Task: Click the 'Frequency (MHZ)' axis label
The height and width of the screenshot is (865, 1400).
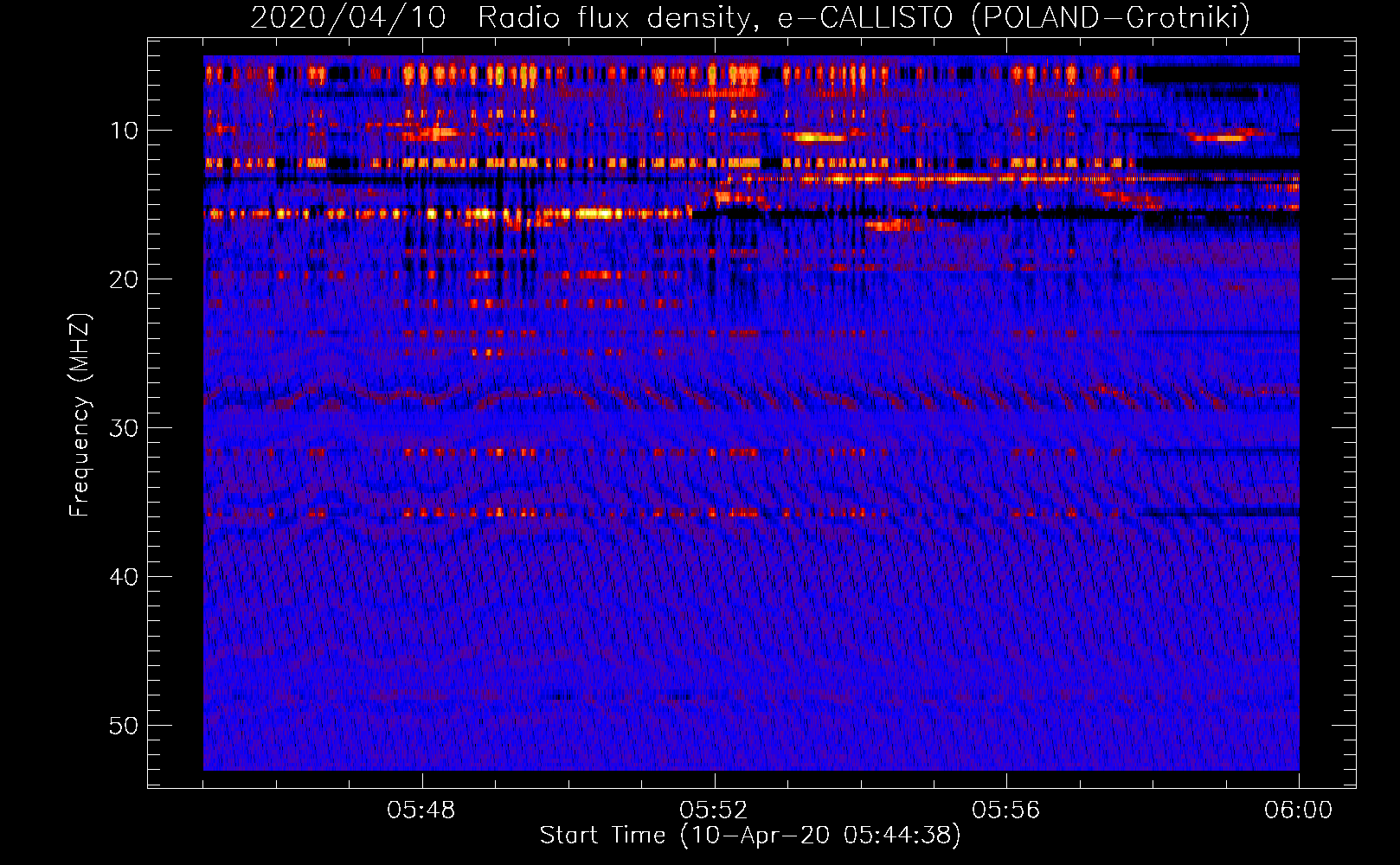Action: tap(80, 415)
